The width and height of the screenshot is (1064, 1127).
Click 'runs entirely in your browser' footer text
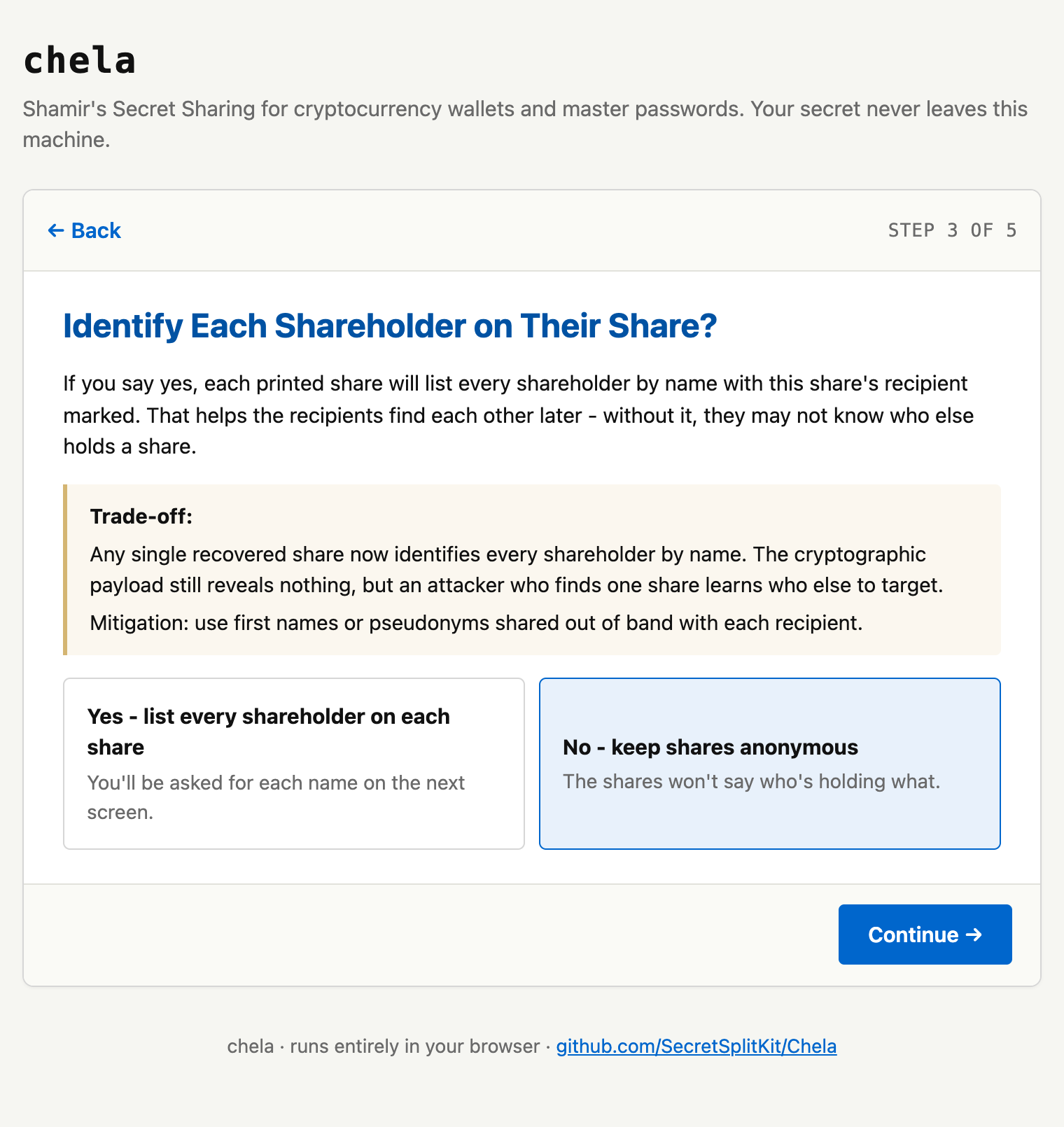pos(415,1046)
